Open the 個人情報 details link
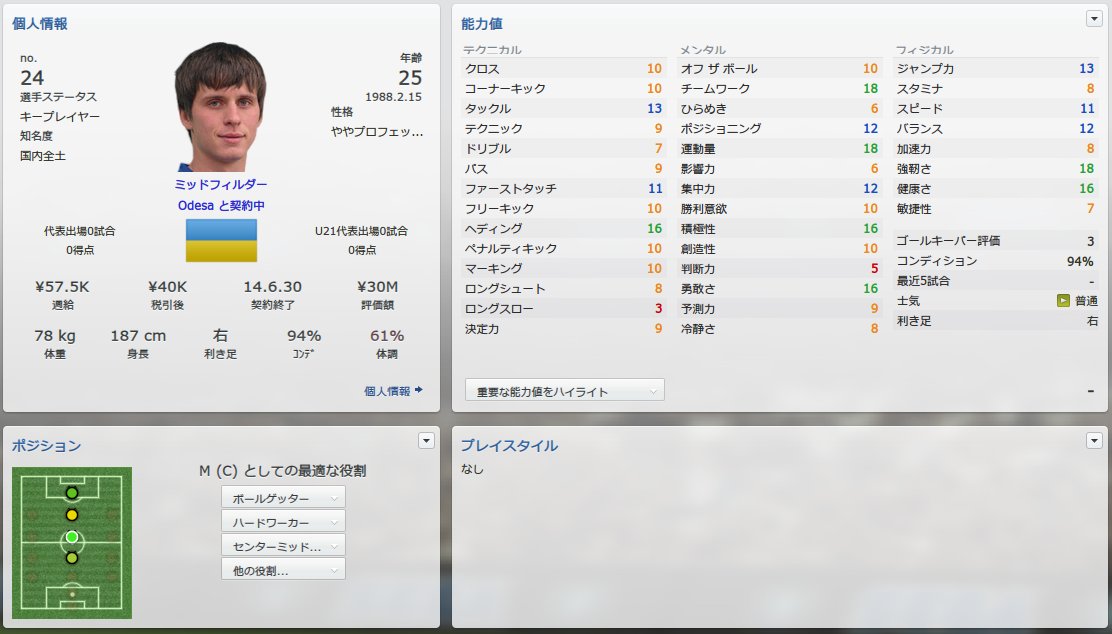Viewport: 1112px width, 634px height. pyautogui.click(x=387, y=391)
